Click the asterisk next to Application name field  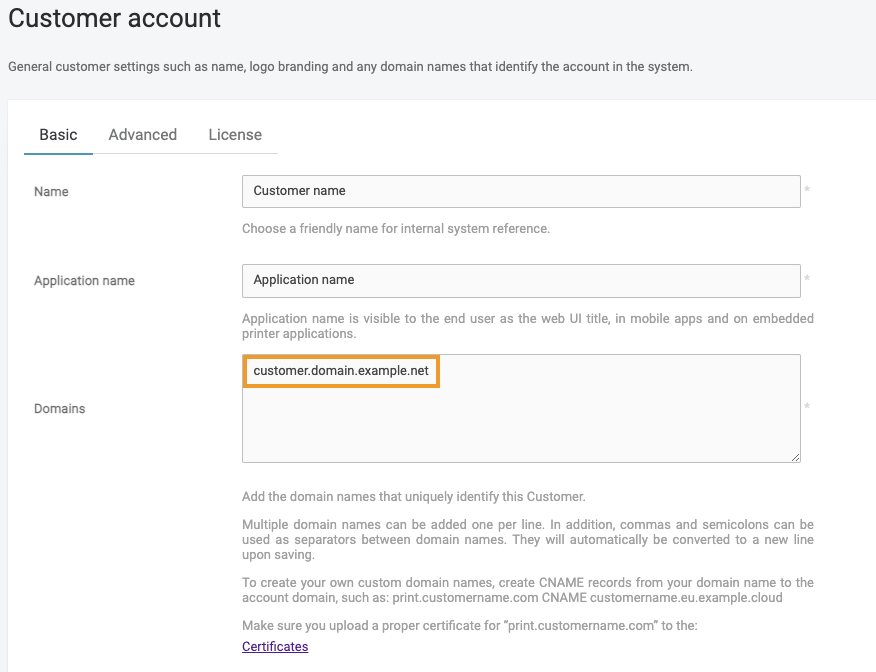807,280
